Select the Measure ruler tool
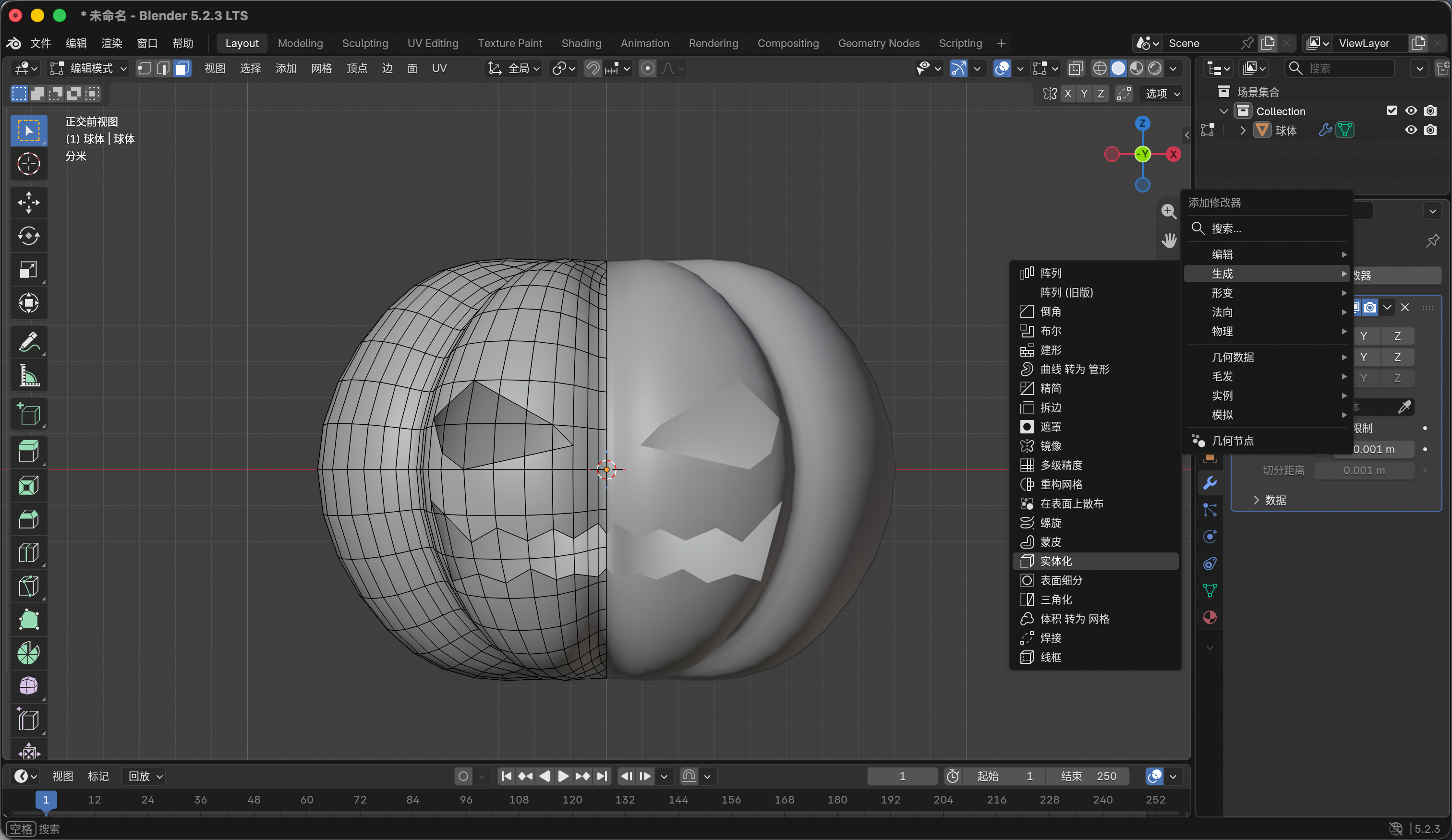Viewport: 1452px width, 840px height. point(29,375)
